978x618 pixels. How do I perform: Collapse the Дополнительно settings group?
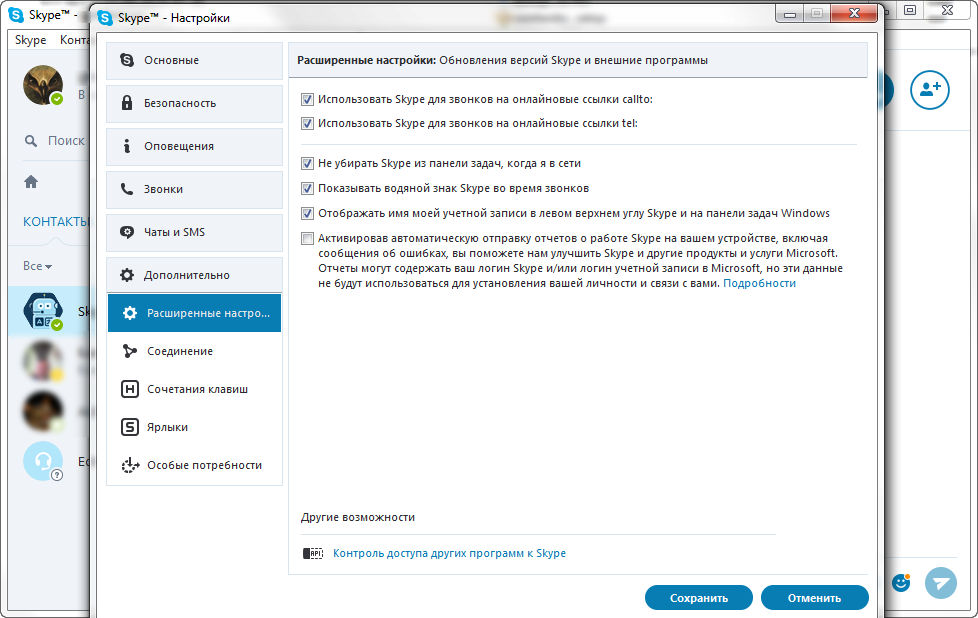coord(195,275)
